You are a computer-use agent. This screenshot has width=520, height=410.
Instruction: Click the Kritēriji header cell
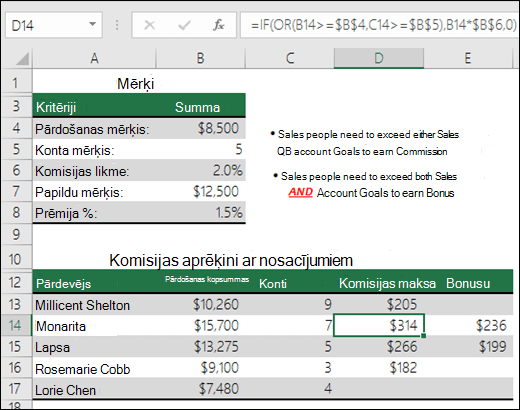tap(94, 107)
